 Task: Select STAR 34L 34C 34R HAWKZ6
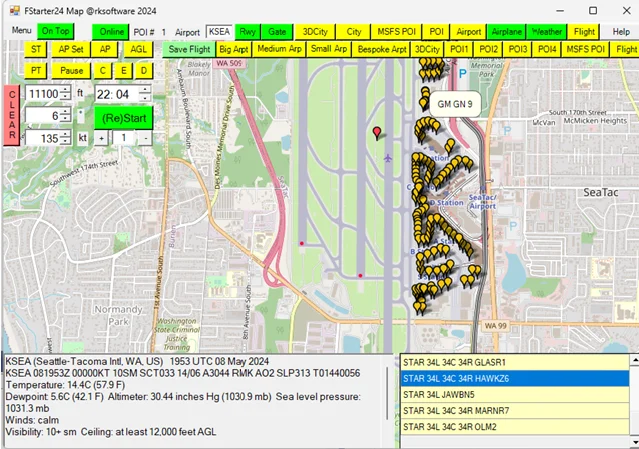tap(515, 379)
